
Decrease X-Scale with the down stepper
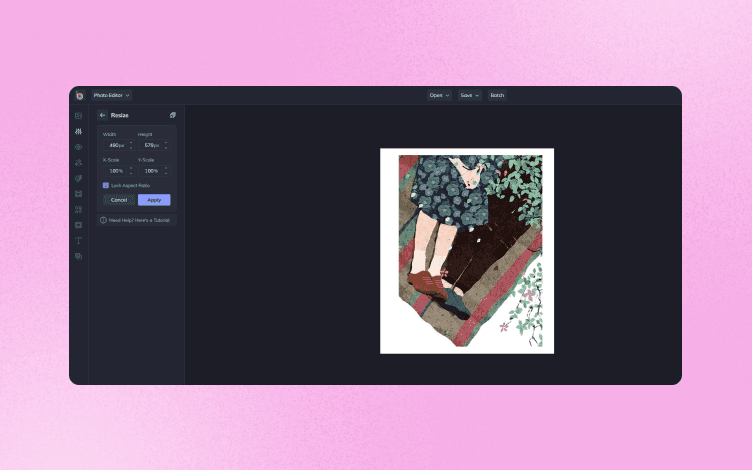pos(131,174)
